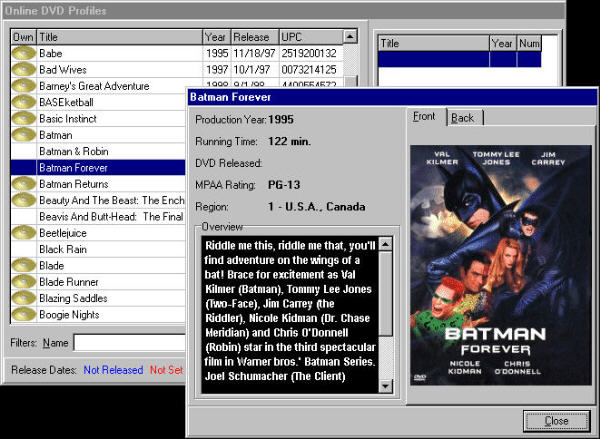
Task: Select the Batman Forever row in the list
Action: (98, 168)
